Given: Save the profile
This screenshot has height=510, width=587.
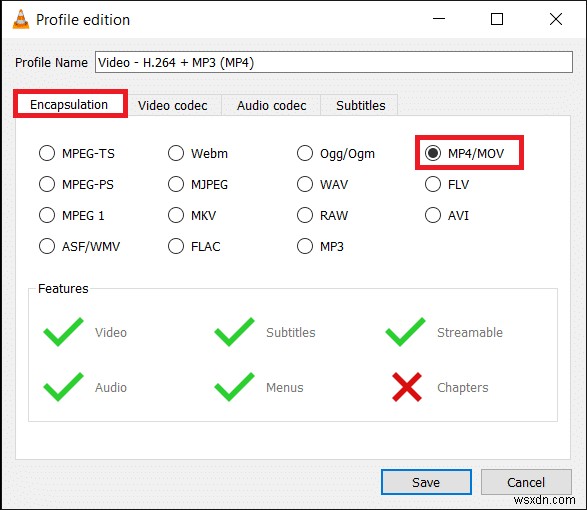Looking at the screenshot, I should pos(426,482).
